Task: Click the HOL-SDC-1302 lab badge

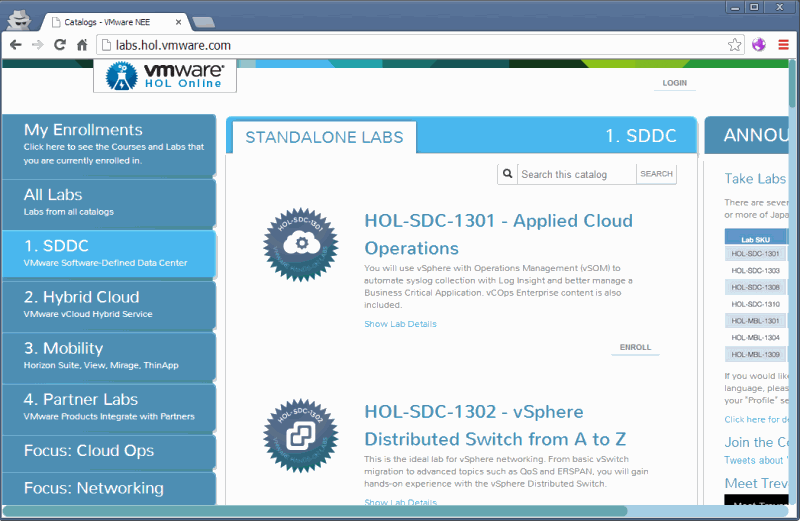Action: tap(301, 436)
